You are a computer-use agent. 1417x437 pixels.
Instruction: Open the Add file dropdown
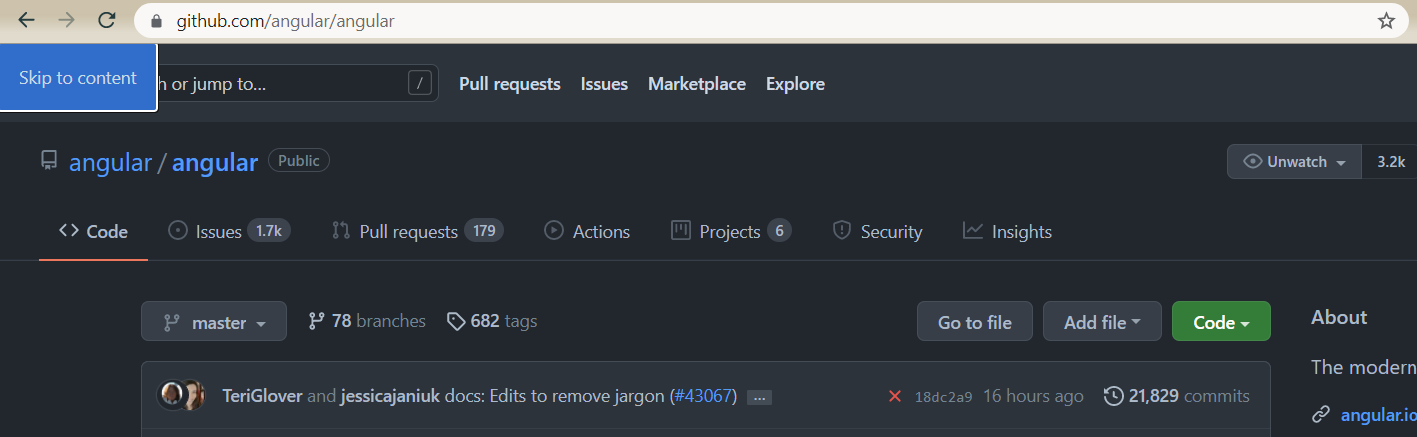point(1102,322)
